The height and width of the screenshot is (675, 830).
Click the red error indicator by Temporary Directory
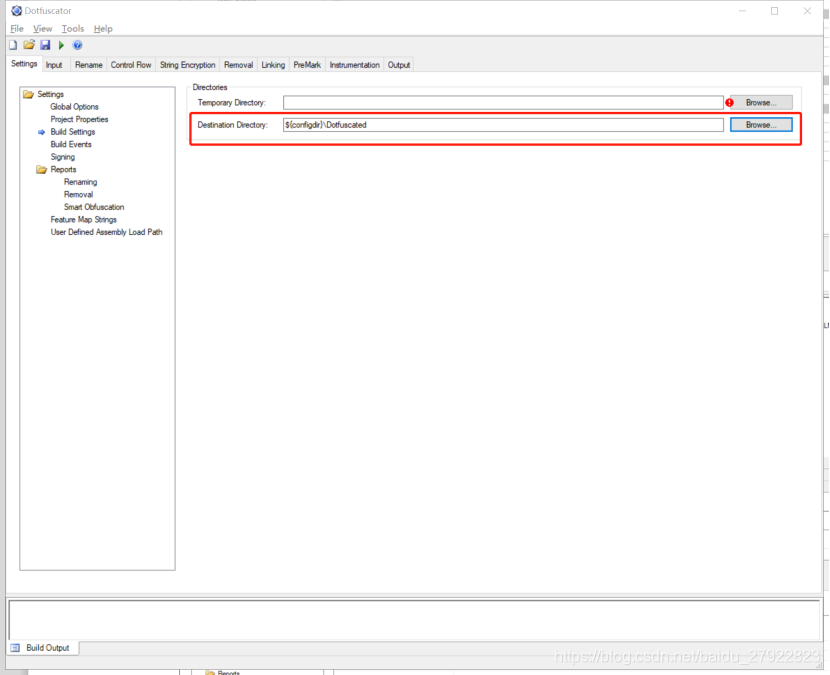(729, 103)
